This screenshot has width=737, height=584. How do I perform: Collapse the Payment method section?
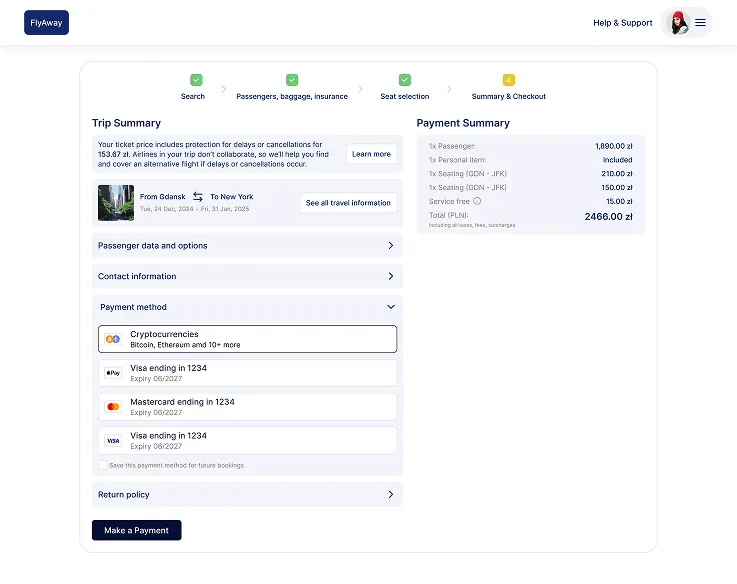click(x=390, y=307)
